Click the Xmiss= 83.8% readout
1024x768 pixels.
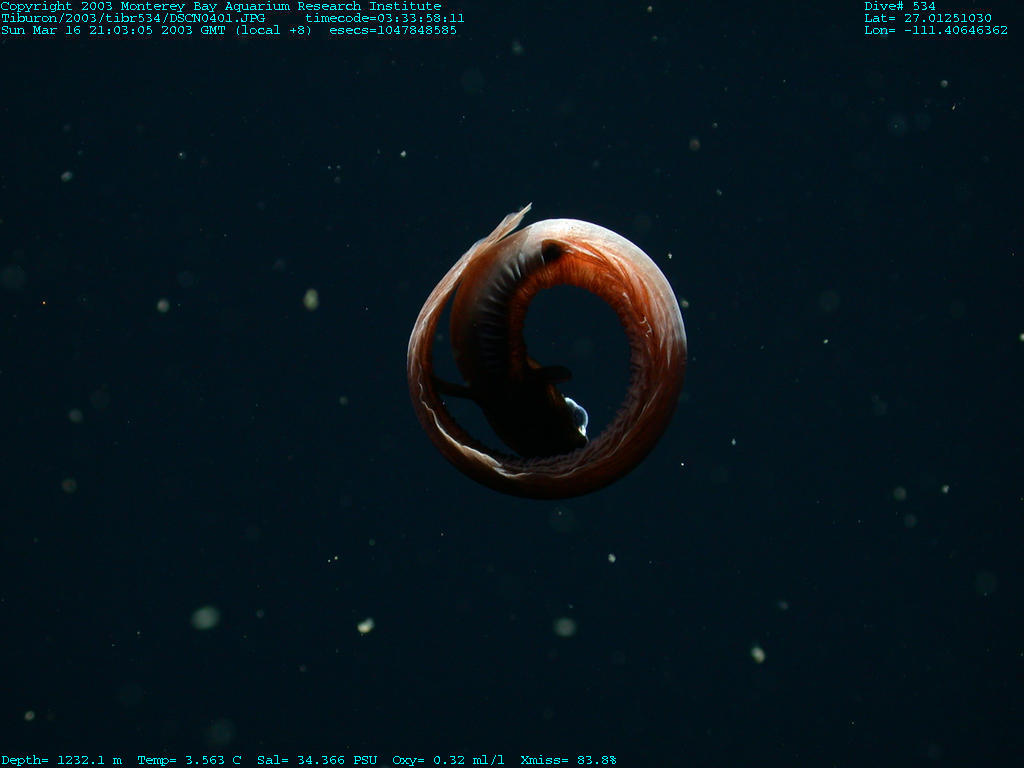[568, 760]
